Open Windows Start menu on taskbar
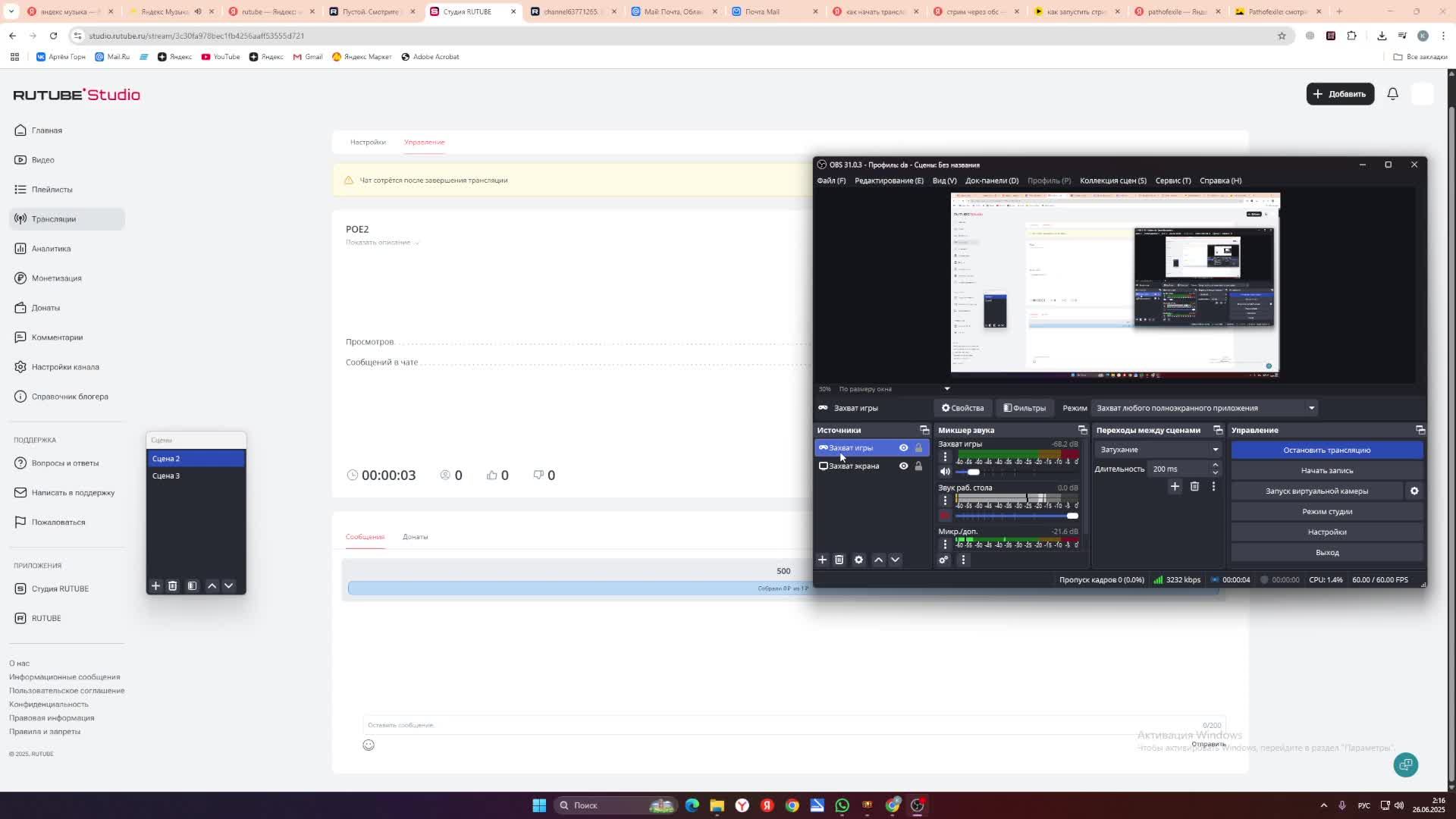 click(539, 805)
